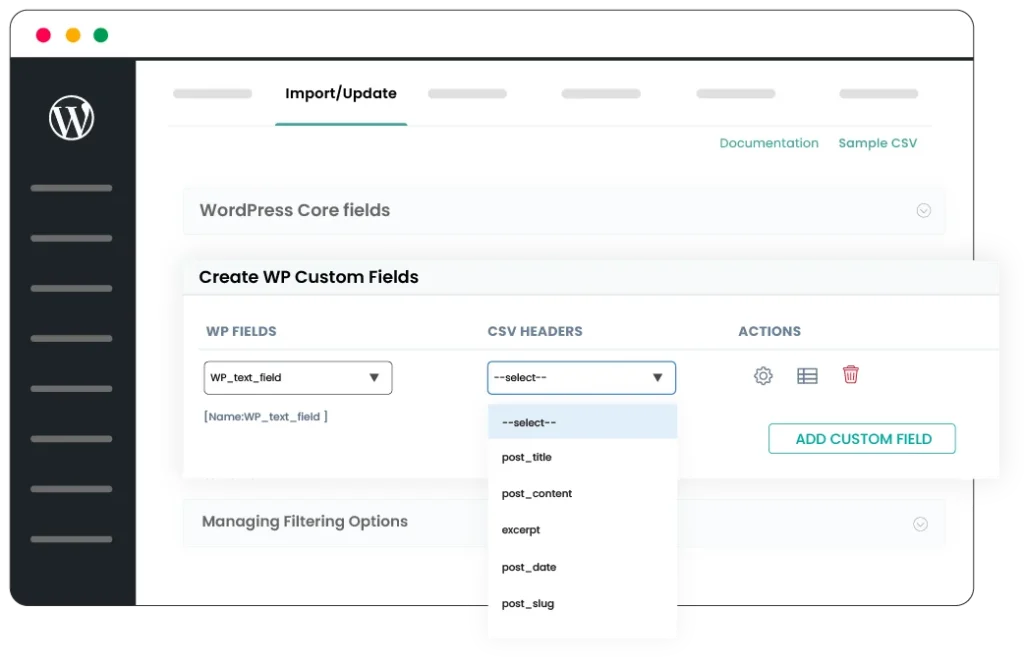Click the table mapping icon in Actions
This screenshot has width=1024, height=665.
point(807,374)
